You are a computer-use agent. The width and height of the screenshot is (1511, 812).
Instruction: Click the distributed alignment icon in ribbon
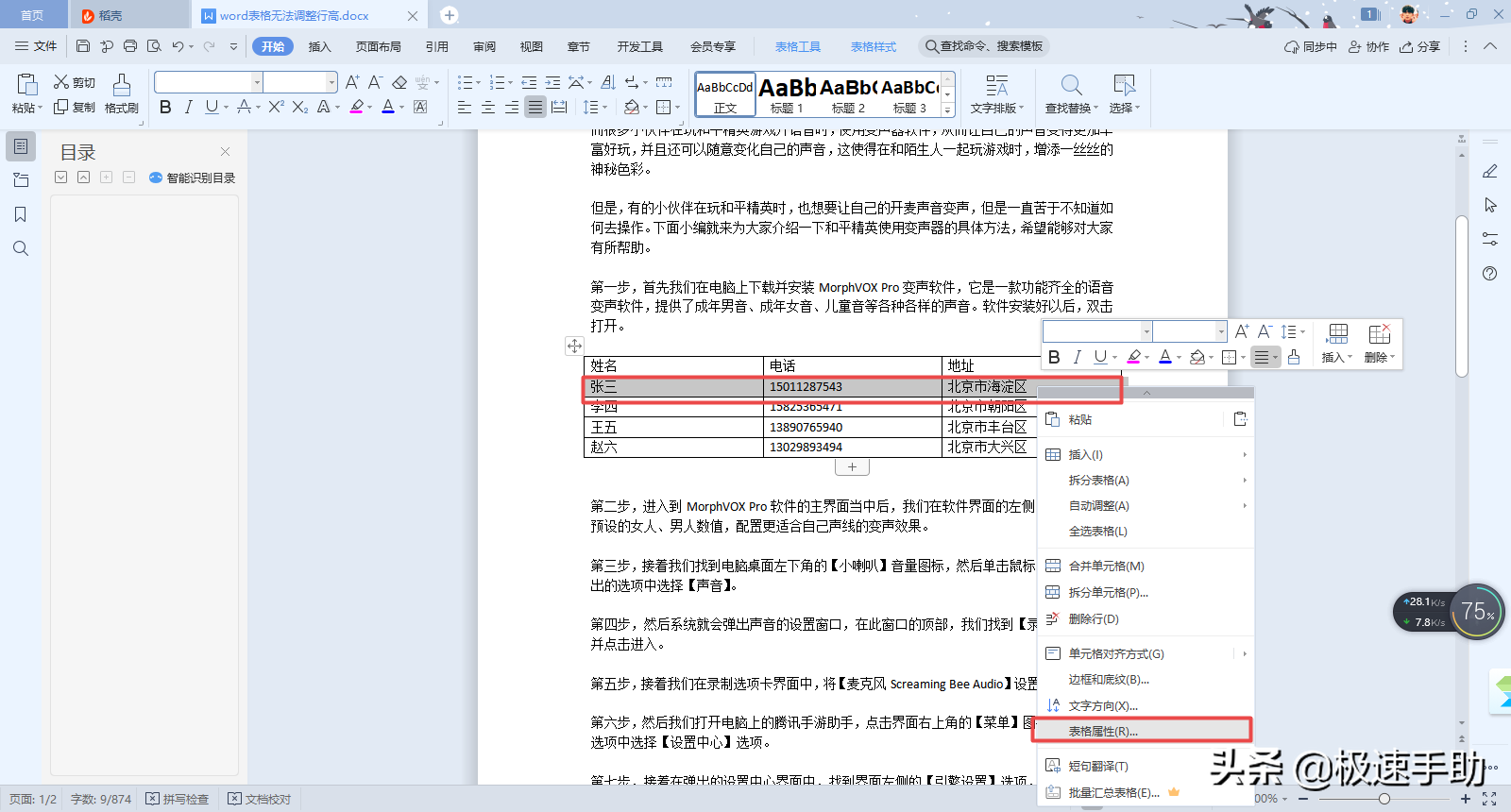pyautogui.click(x=559, y=107)
